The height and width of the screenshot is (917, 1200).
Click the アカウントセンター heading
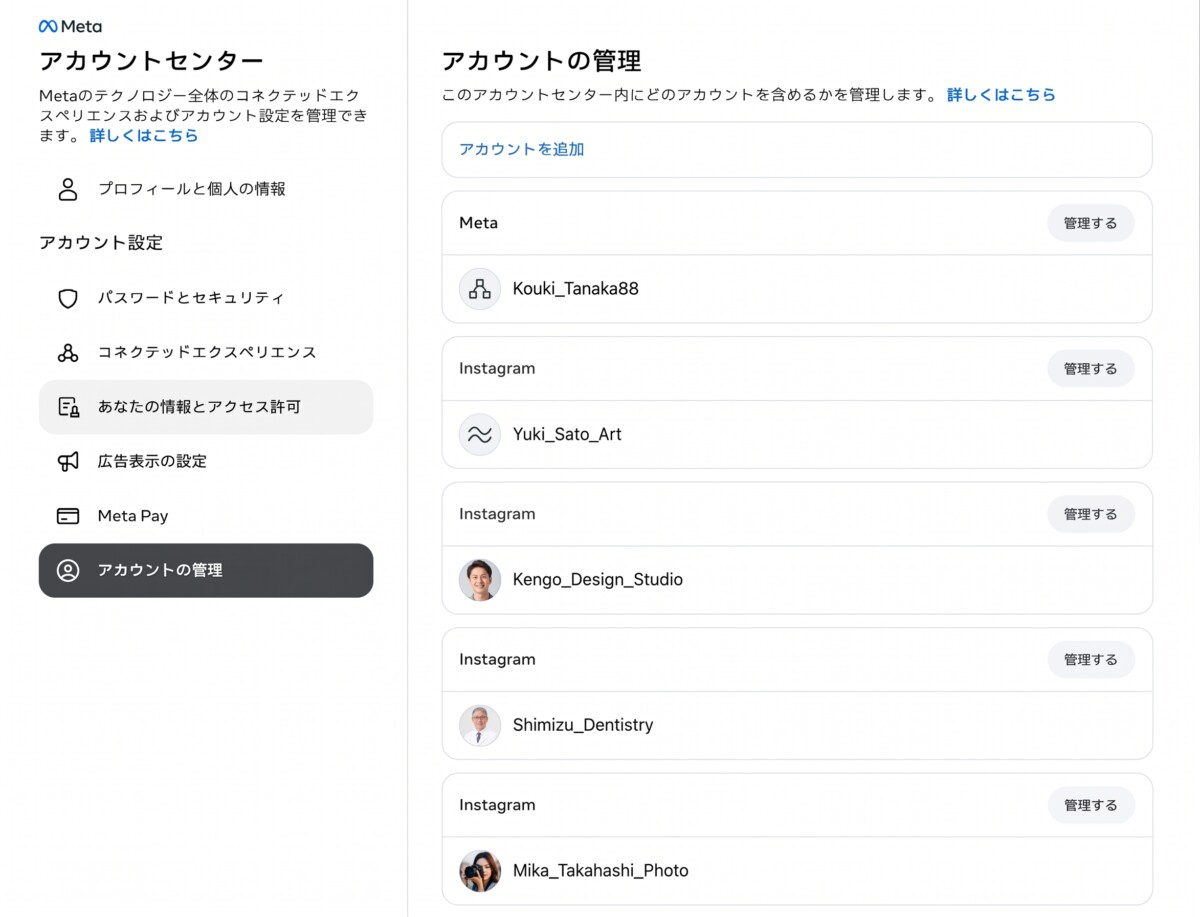click(151, 61)
